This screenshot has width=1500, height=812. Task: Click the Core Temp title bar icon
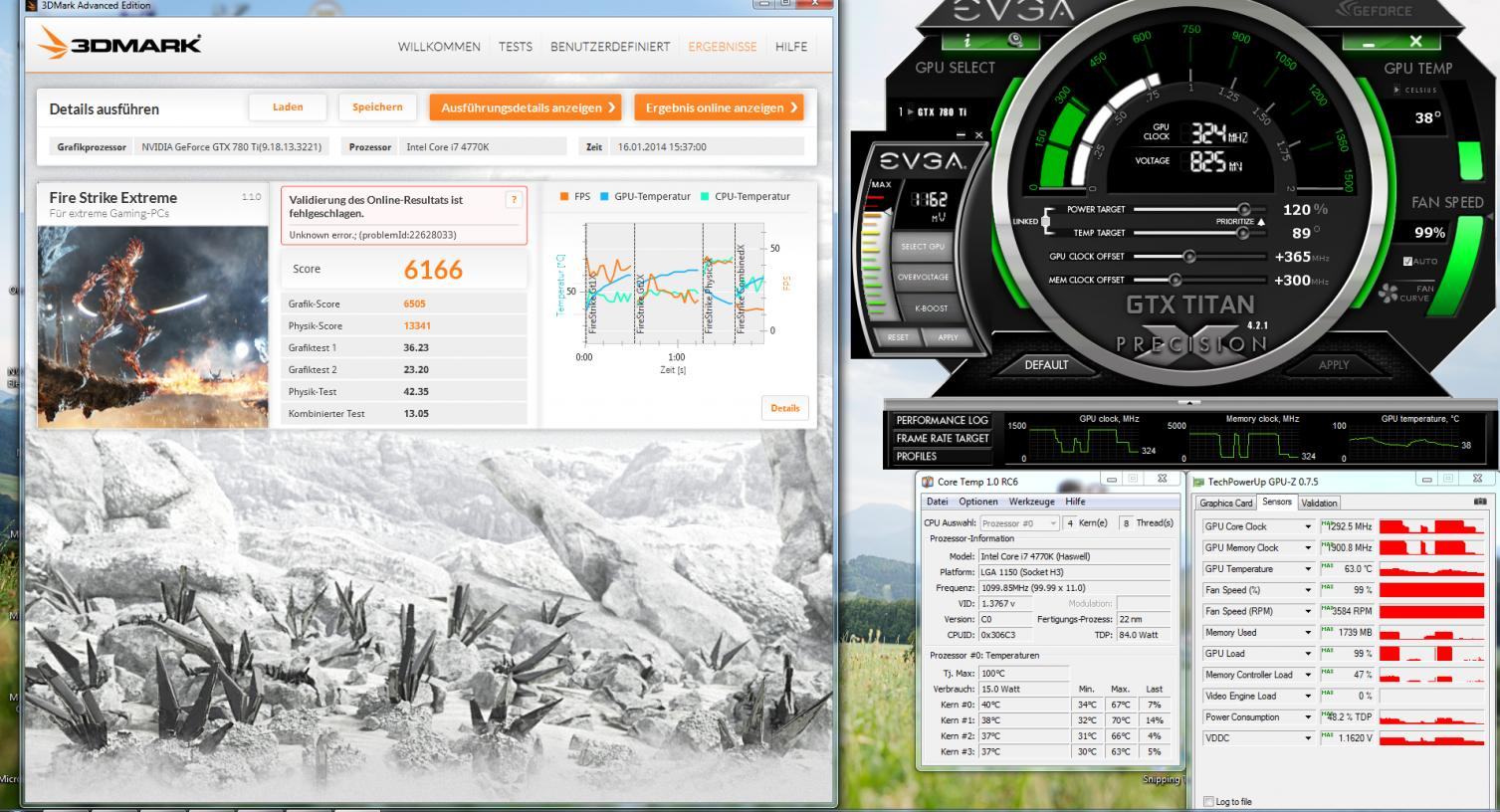click(x=928, y=482)
